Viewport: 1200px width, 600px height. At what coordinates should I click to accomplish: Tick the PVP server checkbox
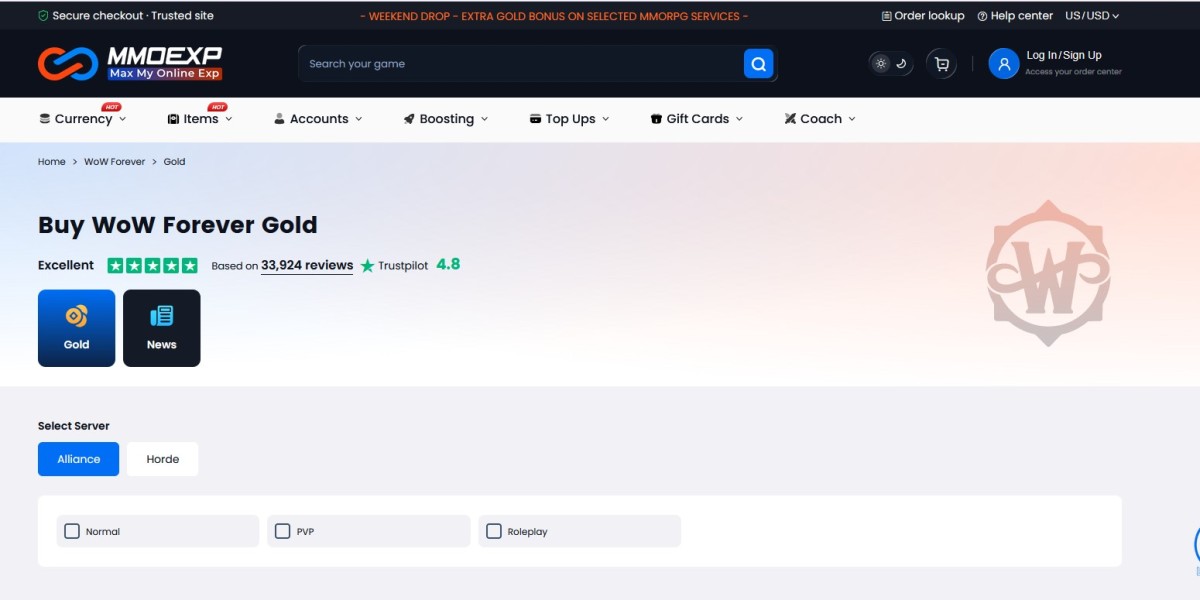coord(283,531)
